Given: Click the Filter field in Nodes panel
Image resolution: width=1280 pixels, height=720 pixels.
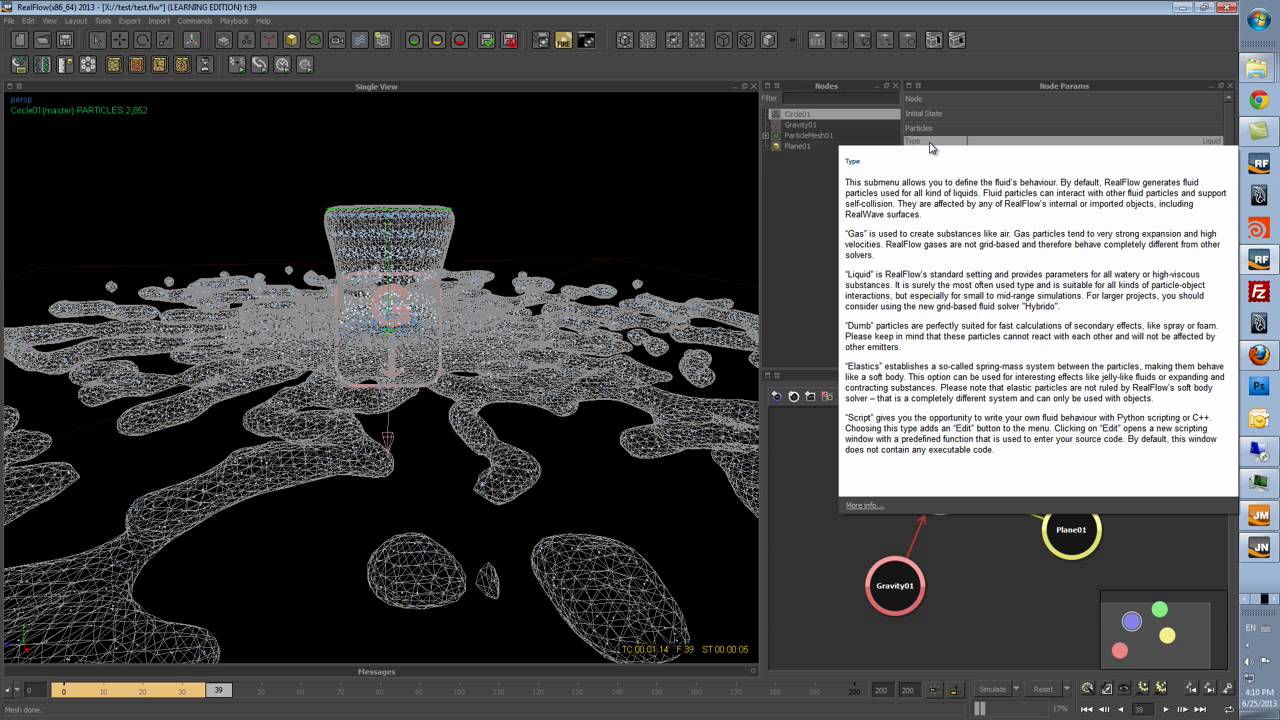Looking at the screenshot, I should point(839,98).
